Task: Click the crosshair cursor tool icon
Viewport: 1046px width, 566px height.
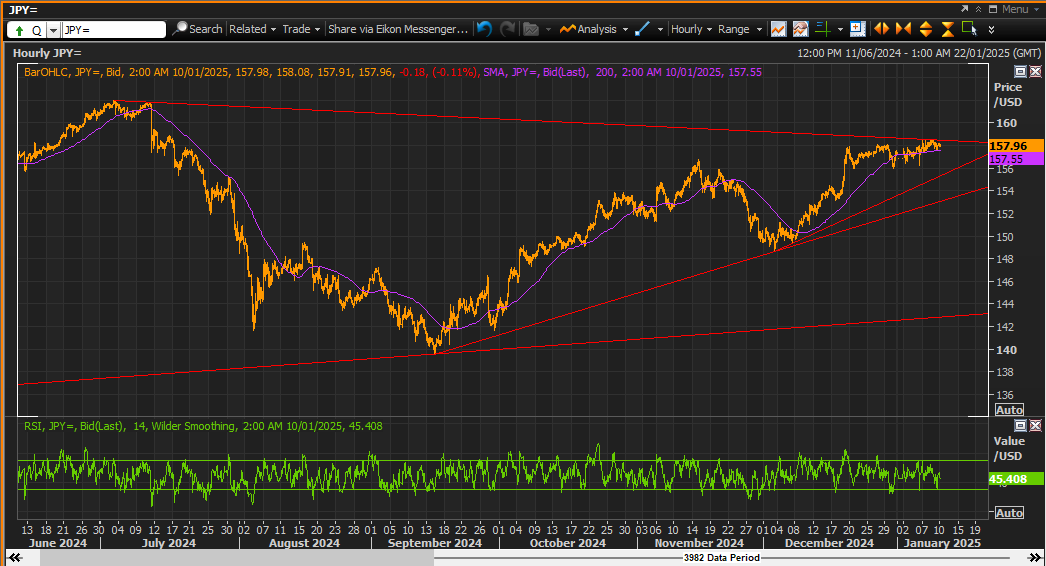Action: (x=823, y=29)
